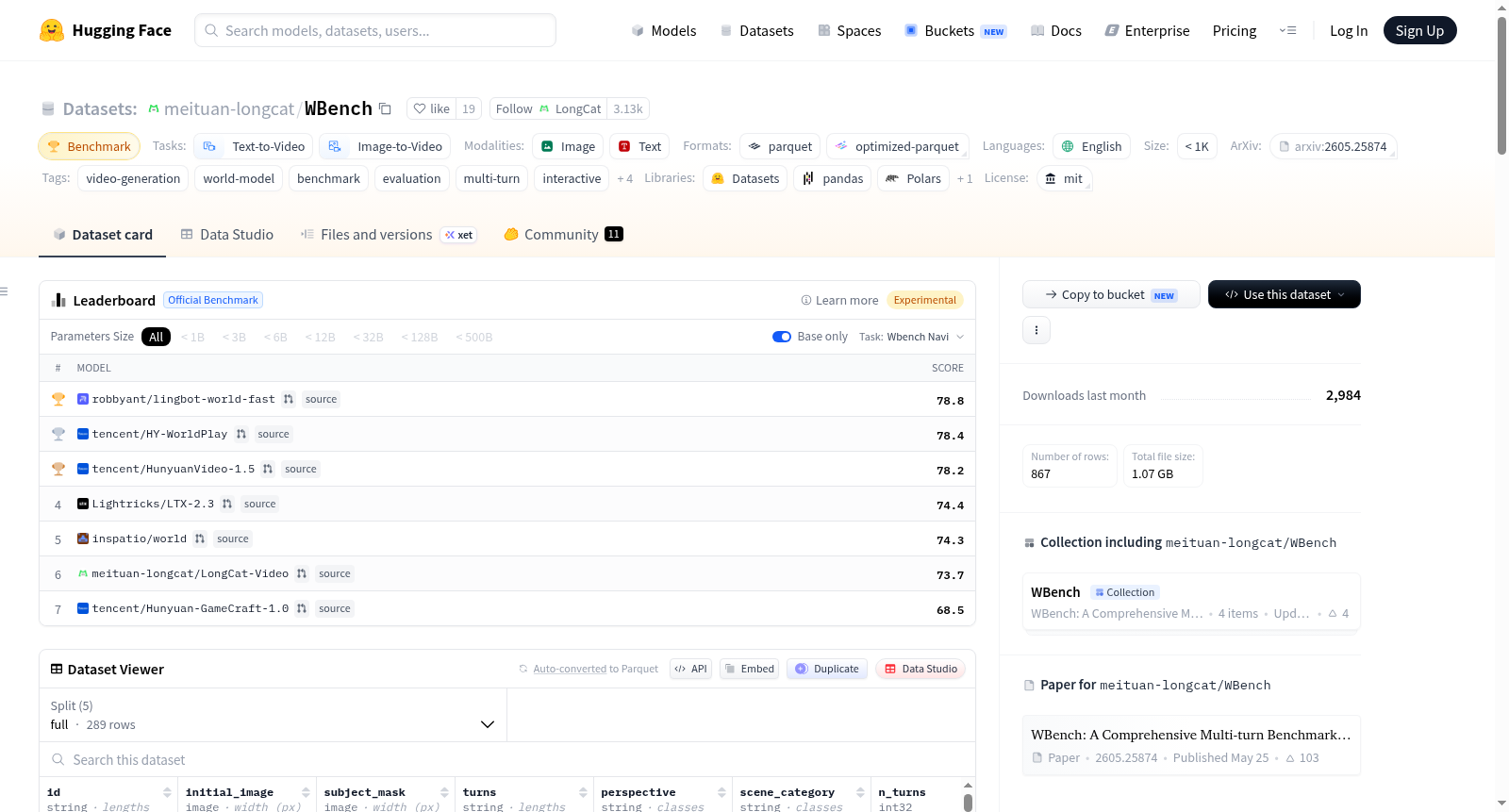Select the <500B parameters size filter
Image resolution: width=1509 pixels, height=812 pixels.
click(x=473, y=337)
